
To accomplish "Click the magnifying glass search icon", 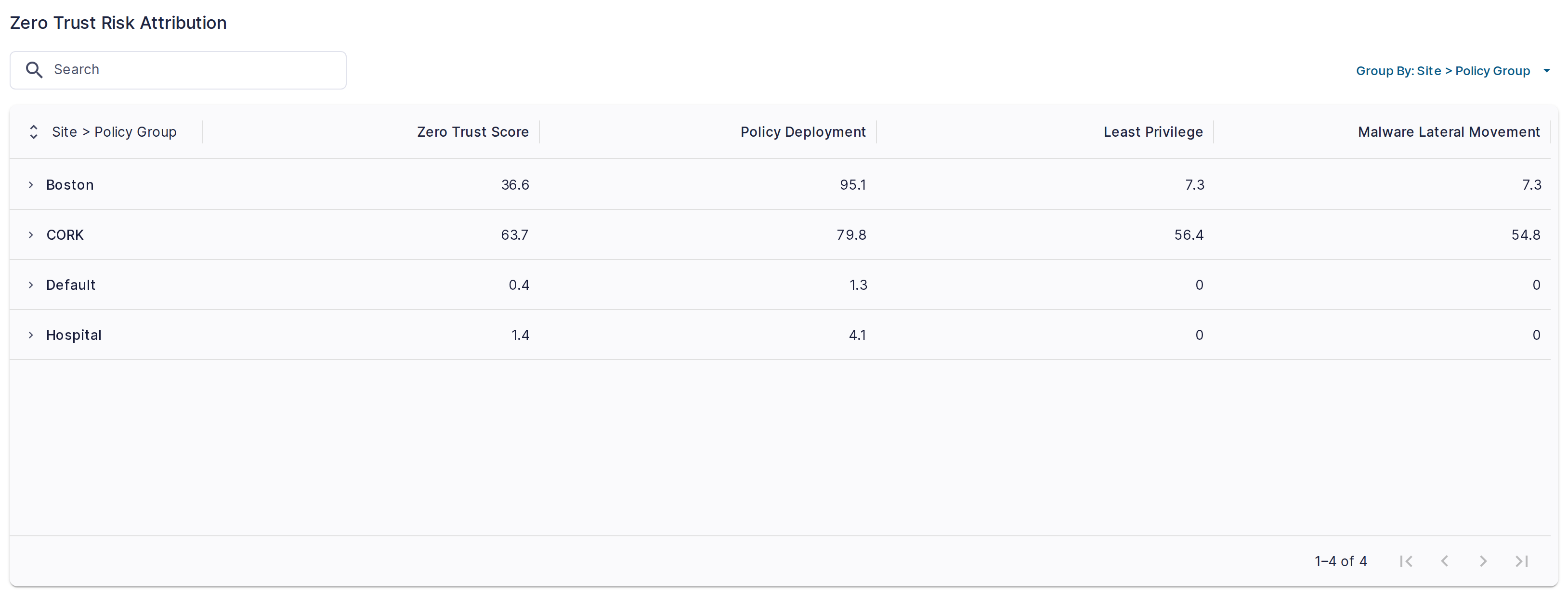I will pos(34,70).
